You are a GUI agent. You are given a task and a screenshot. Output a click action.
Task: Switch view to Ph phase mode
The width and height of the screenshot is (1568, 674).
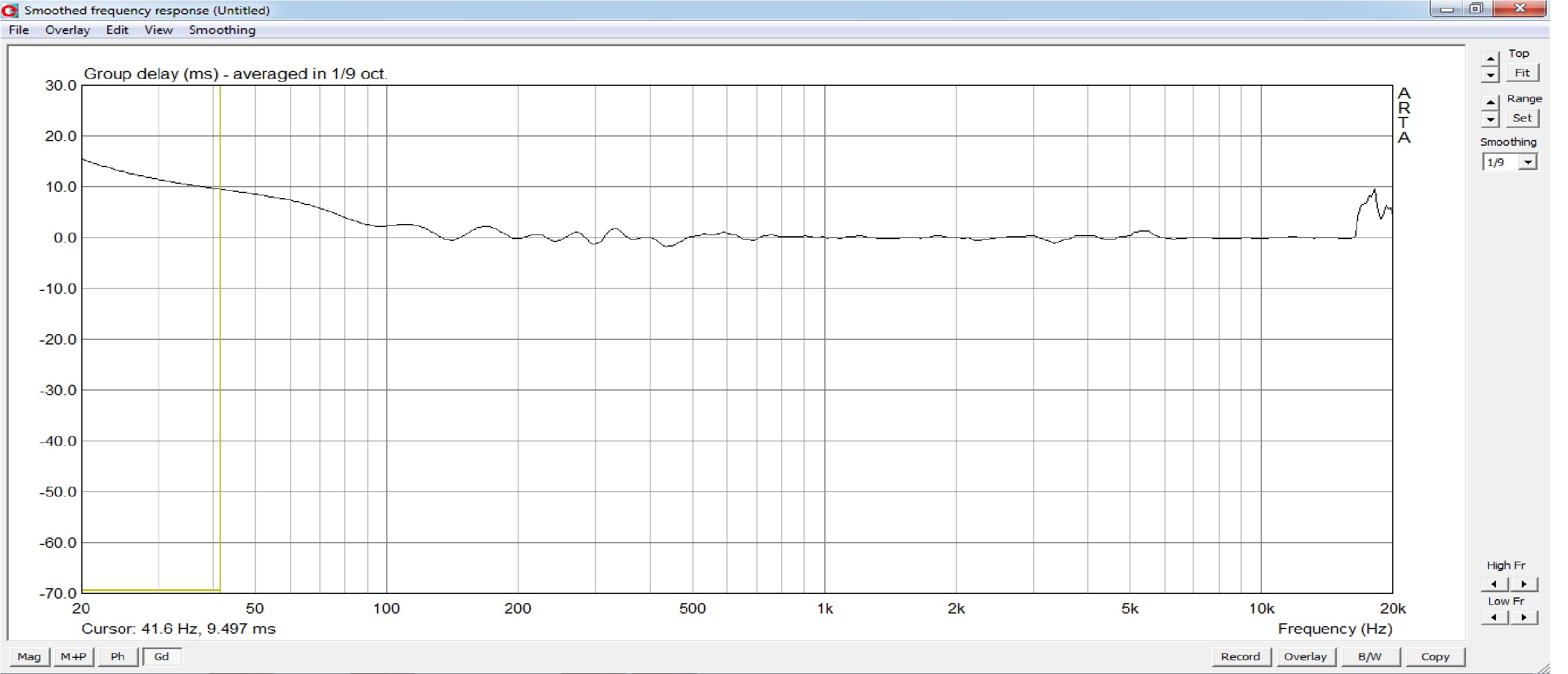coord(118,656)
